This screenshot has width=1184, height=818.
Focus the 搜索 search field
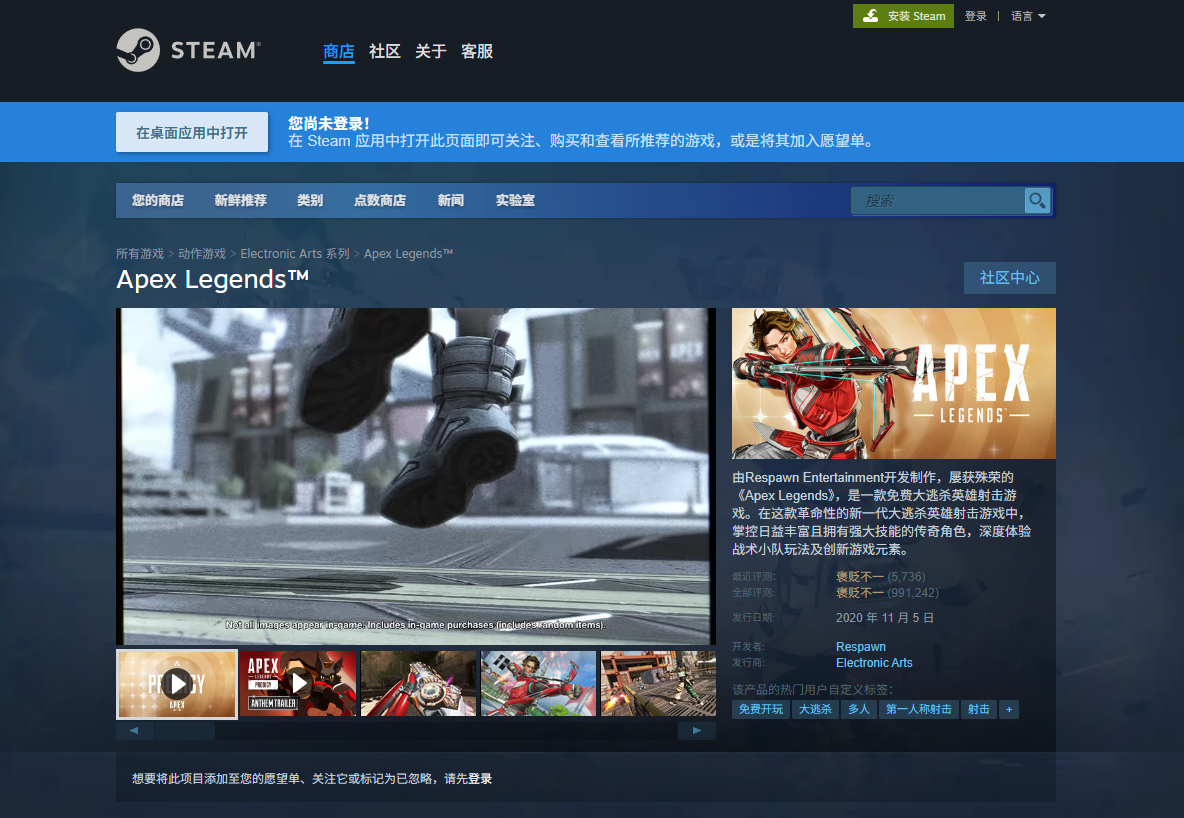938,201
